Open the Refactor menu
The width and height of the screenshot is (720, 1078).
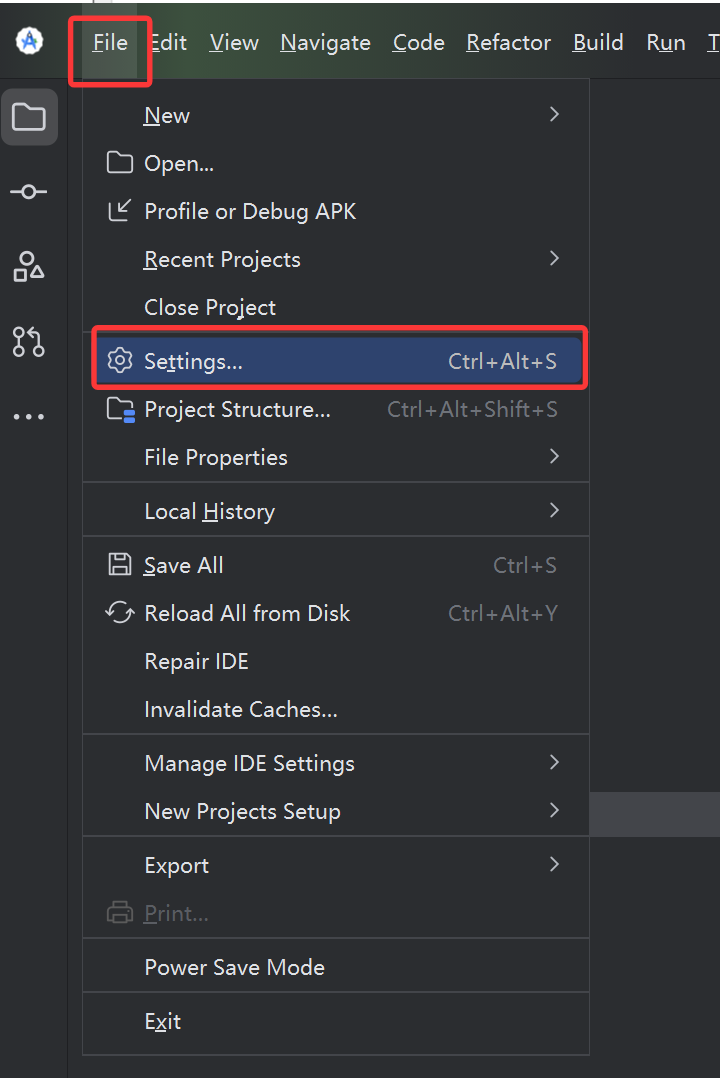click(508, 43)
